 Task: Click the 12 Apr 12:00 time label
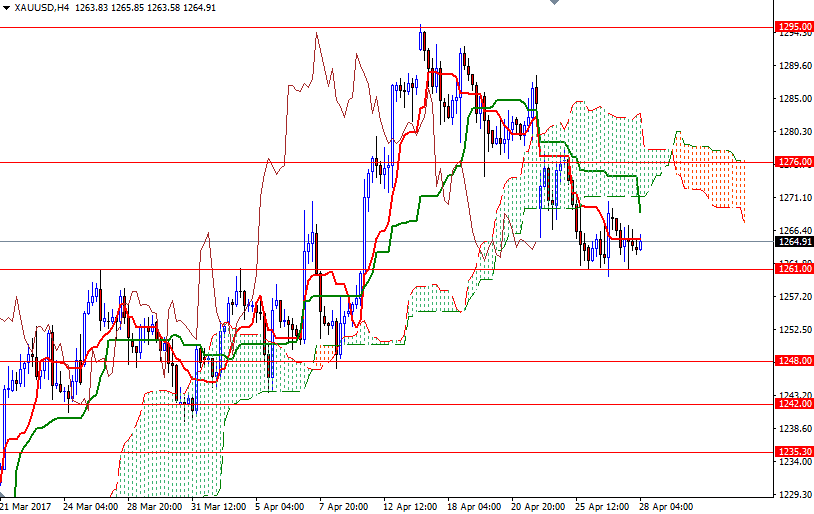tap(411, 506)
